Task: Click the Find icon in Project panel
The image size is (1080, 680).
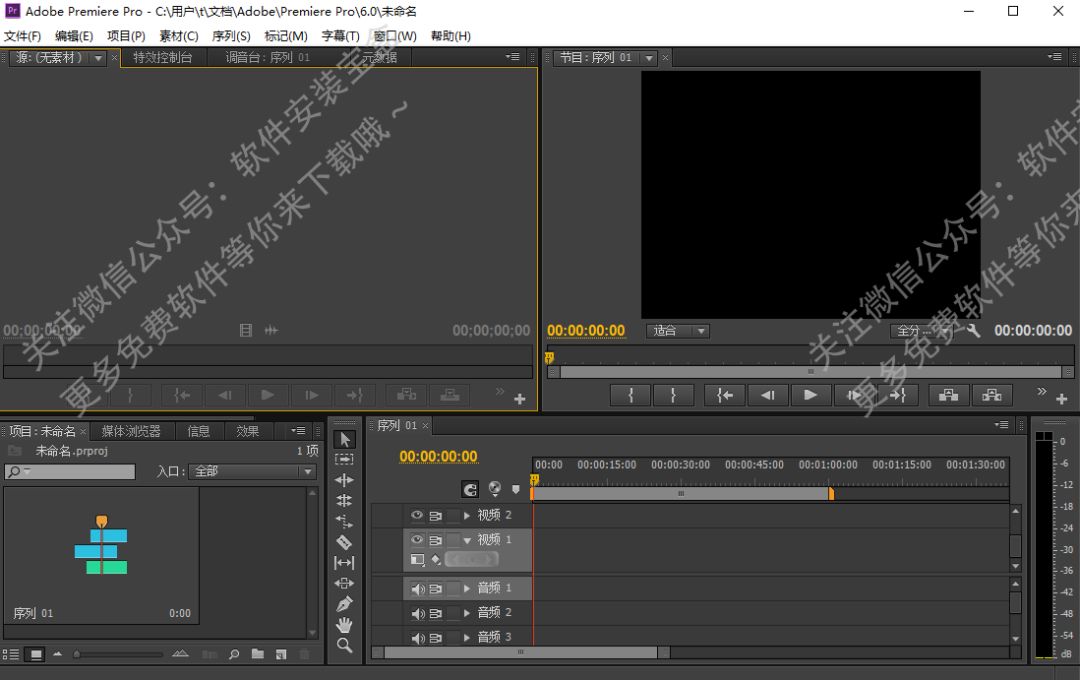Action: click(234, 655)
